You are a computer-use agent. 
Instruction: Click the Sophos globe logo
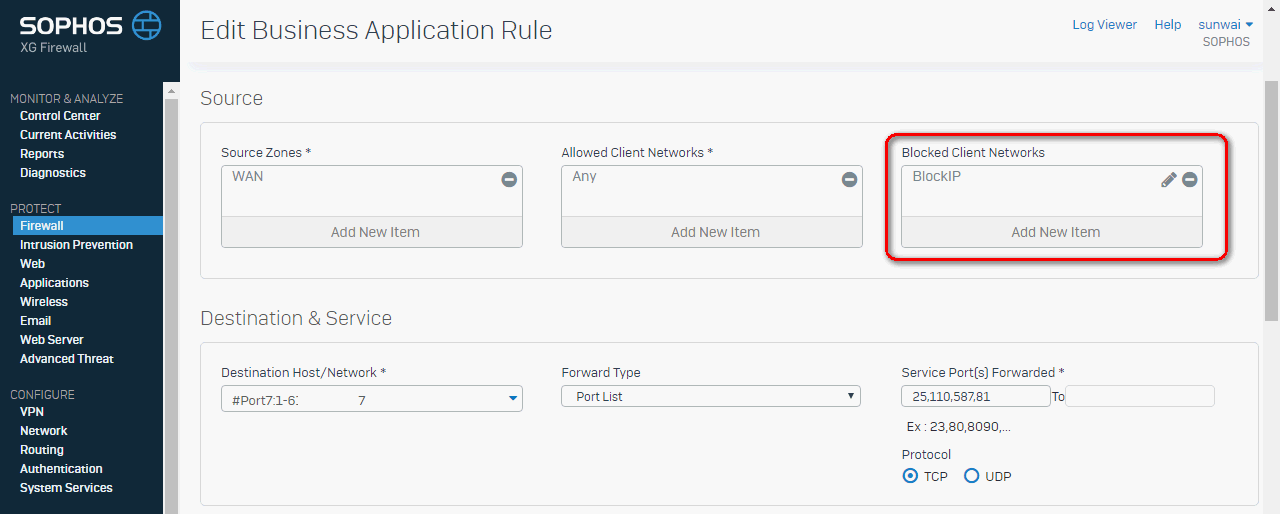click(x=146, y=26)
